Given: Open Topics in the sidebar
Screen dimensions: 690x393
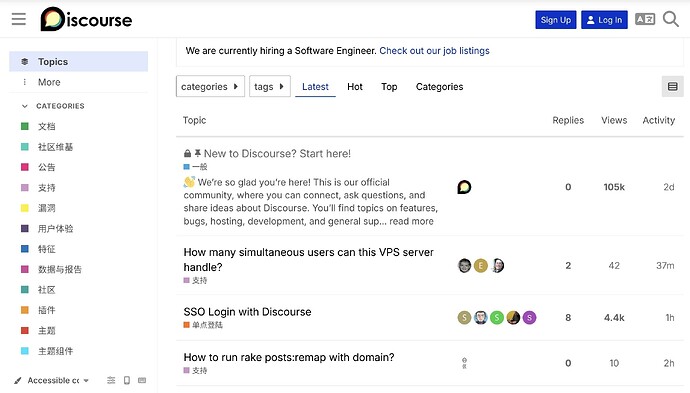Looking at the screenshot, I should coord(78,62).
